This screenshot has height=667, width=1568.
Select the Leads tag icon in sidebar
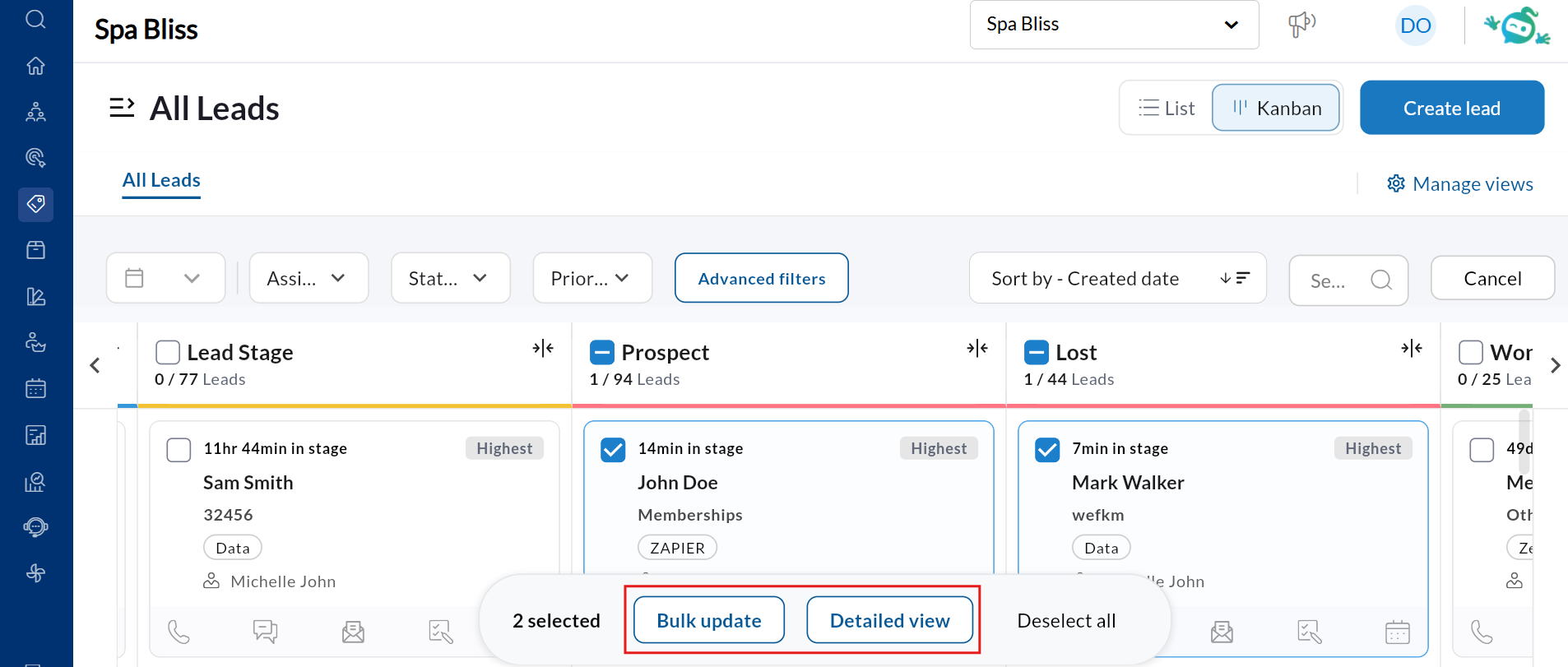[35, 204]
